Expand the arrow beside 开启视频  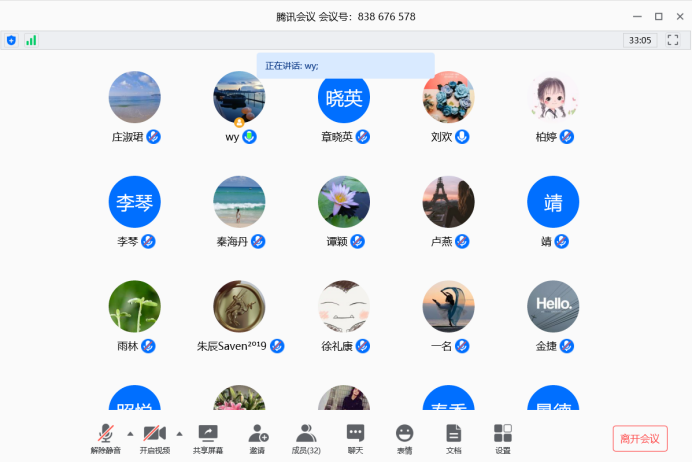click(179, 433)
